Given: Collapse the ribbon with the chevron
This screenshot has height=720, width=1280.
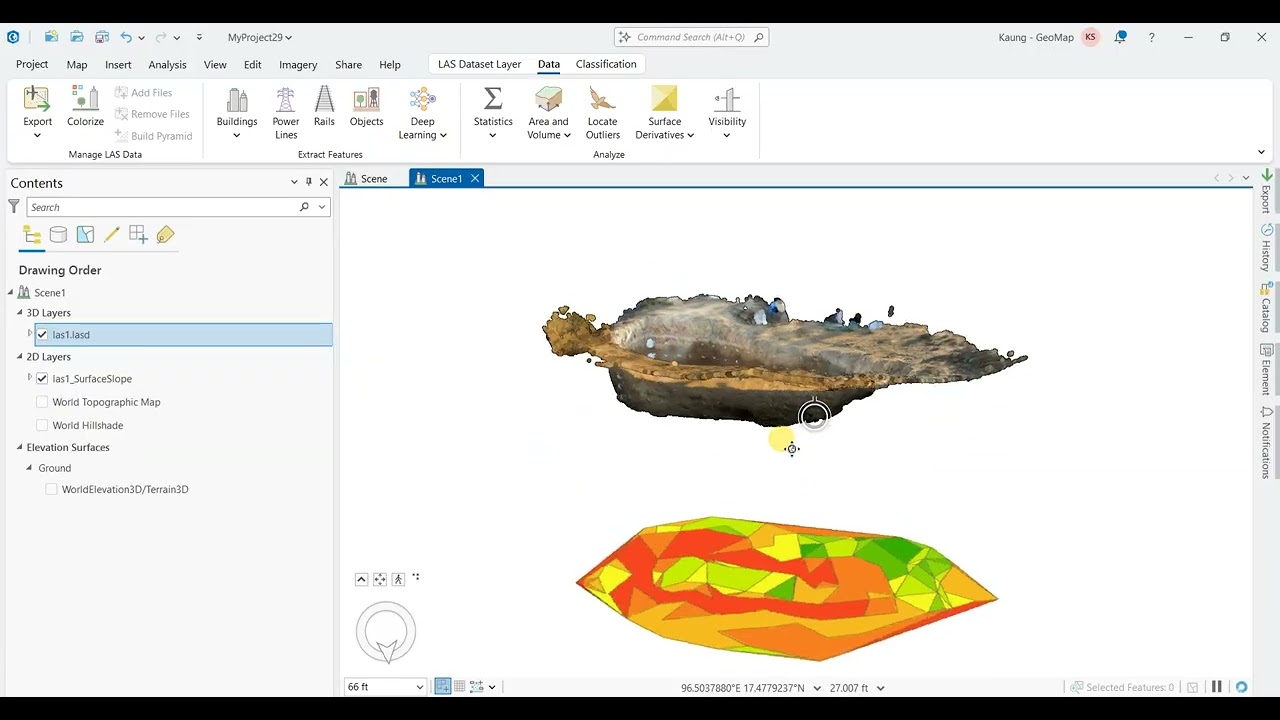Looking at the screenshot, I should point(1261,152).
